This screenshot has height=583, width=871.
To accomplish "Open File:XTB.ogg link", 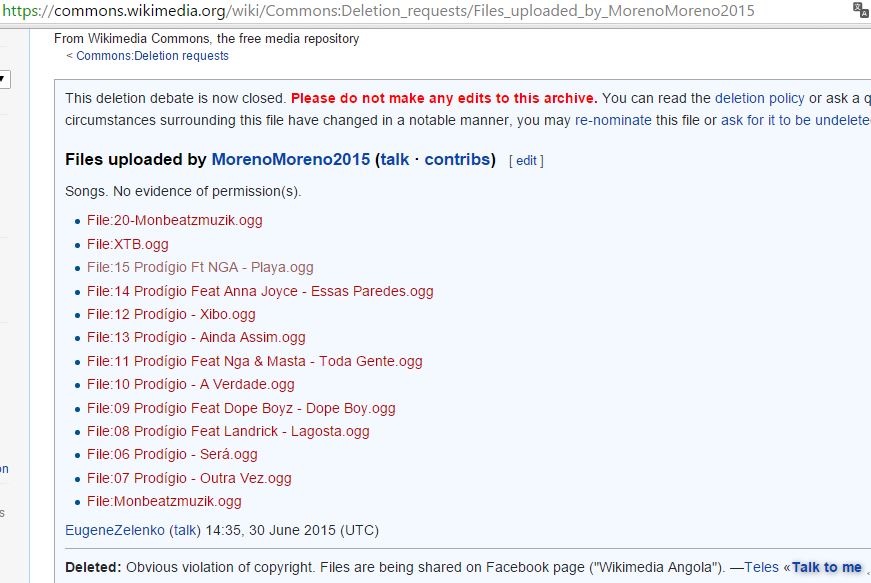I will 127,244.
